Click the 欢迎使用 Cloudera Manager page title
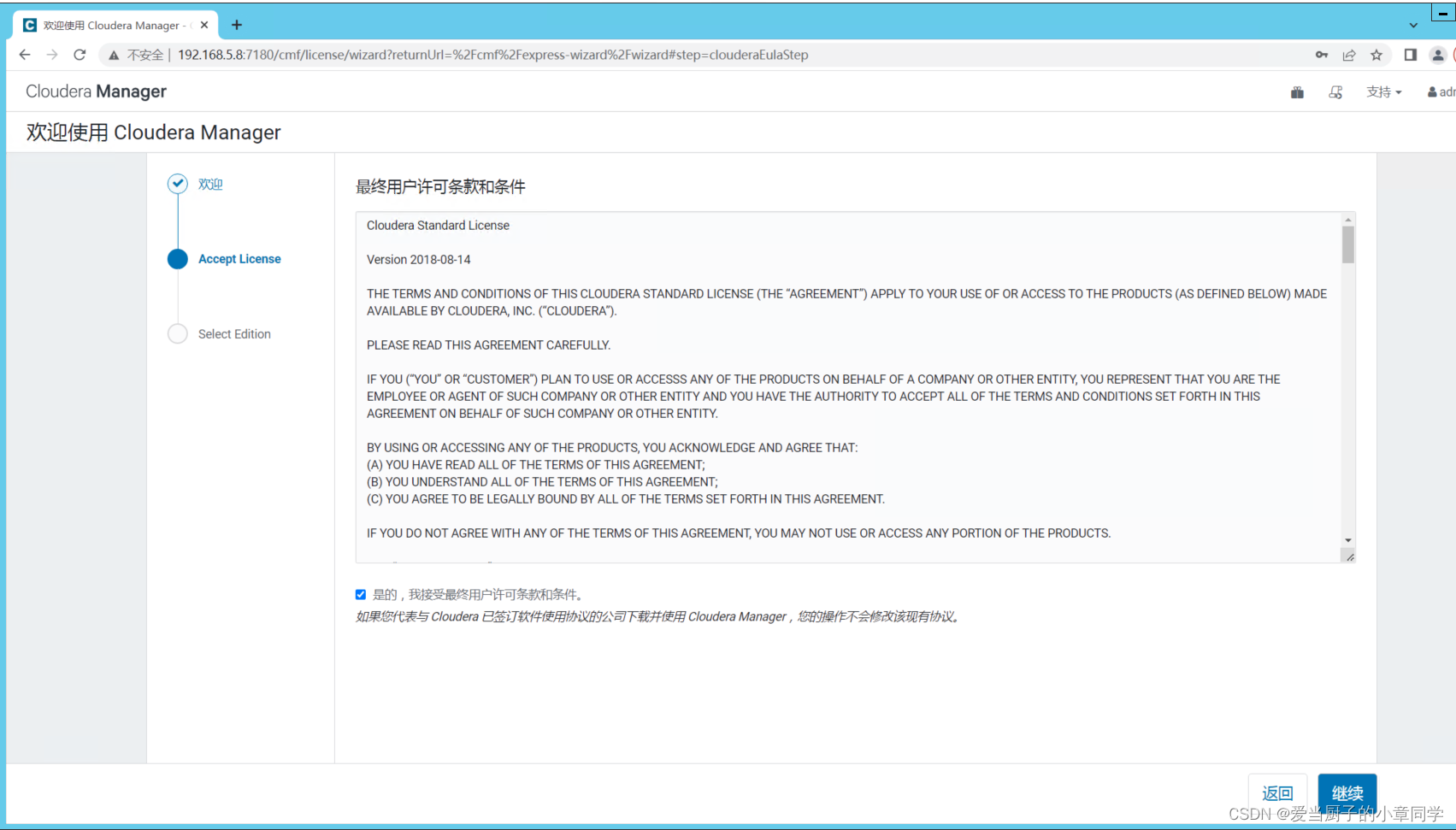Image resolution: width=1456 pixels, height=830 pixels. (153, 132)
